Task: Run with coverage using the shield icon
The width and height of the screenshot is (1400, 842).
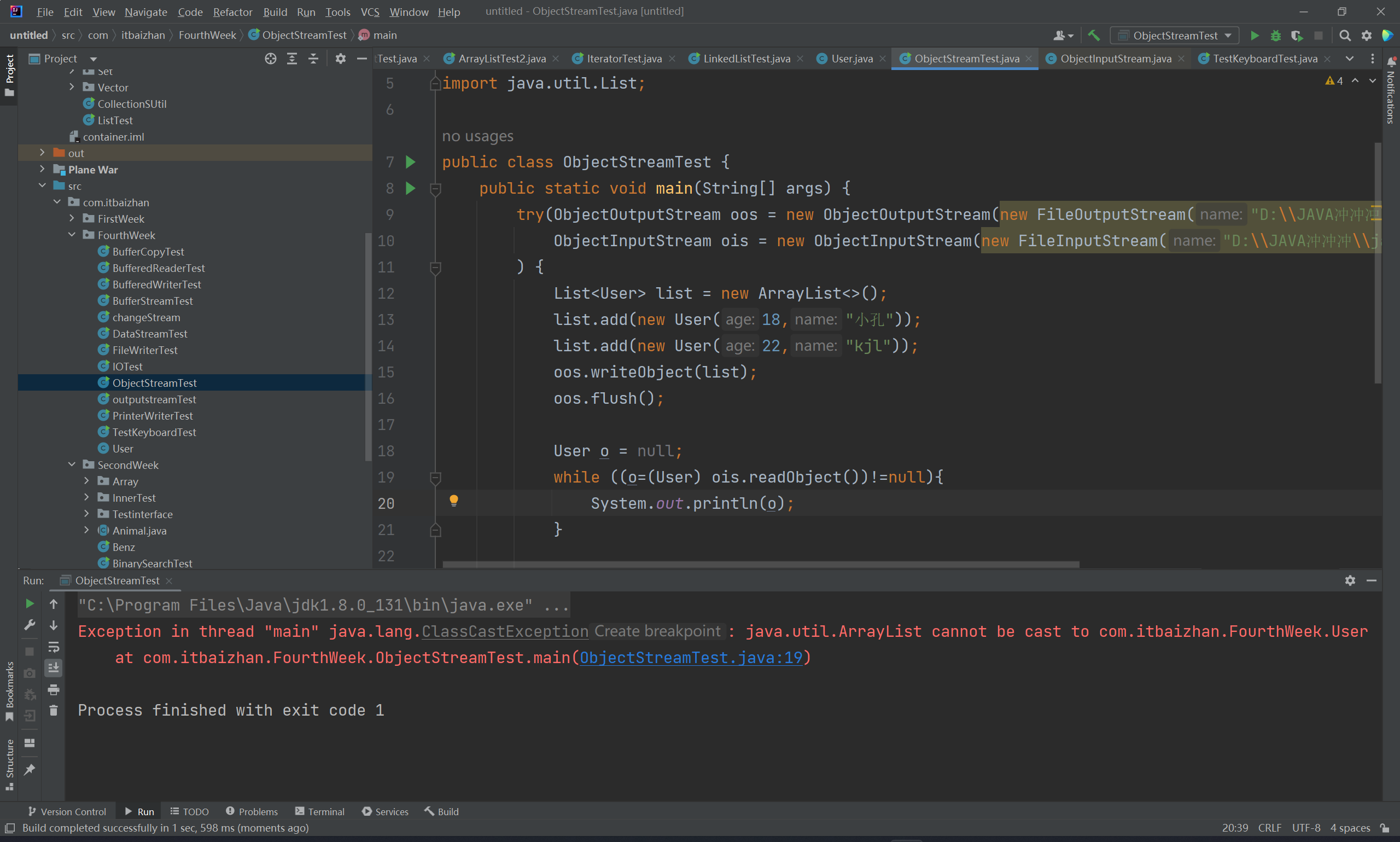Action: pyautogui.click(x=1297, y=36)
